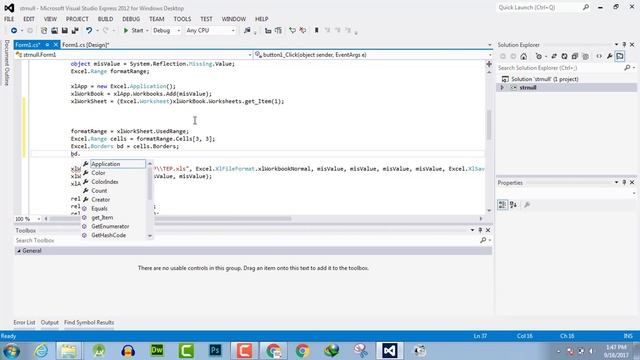The height and width of the screenshot is (360, 640).
Task: Open the TOOLS menu
Action: click(182, 19)
